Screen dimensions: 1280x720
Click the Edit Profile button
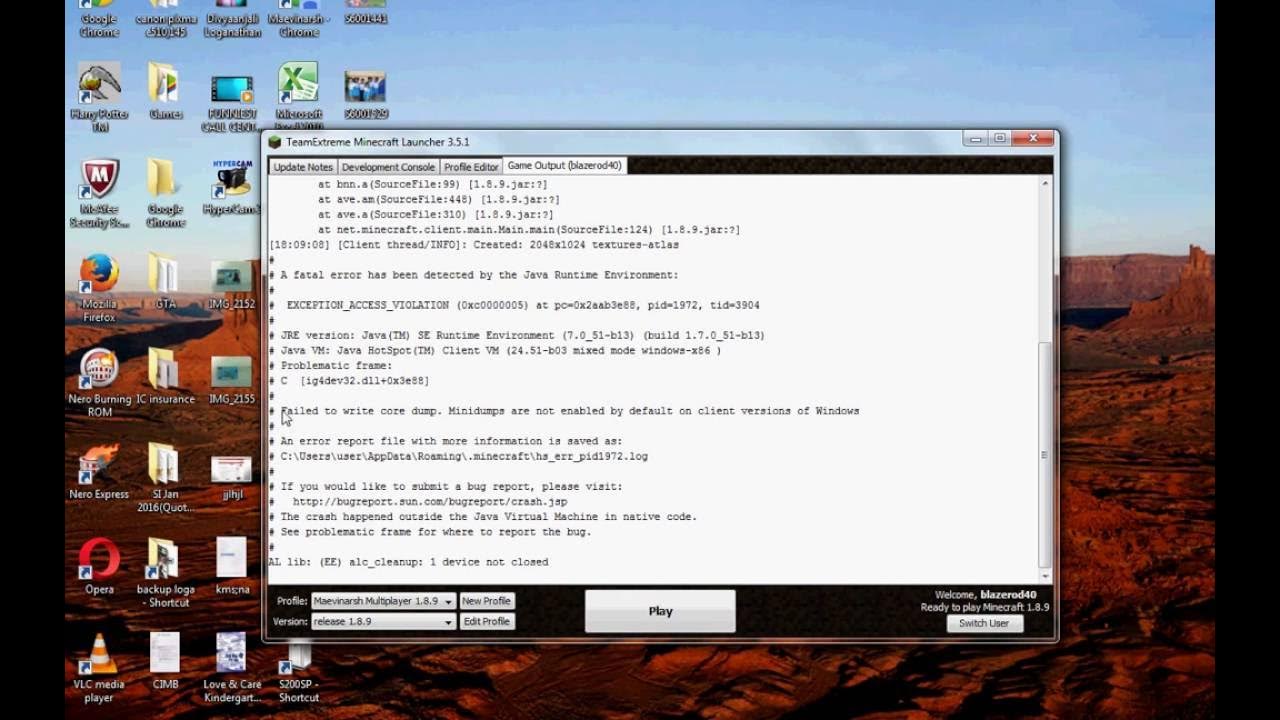click(x=486, y=621)
